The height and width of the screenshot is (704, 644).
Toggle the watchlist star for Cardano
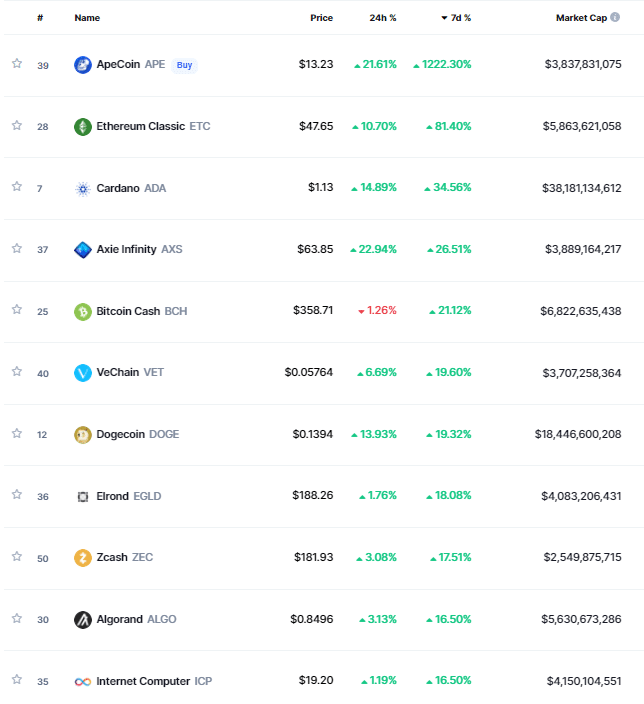click(x=17, y=187)
